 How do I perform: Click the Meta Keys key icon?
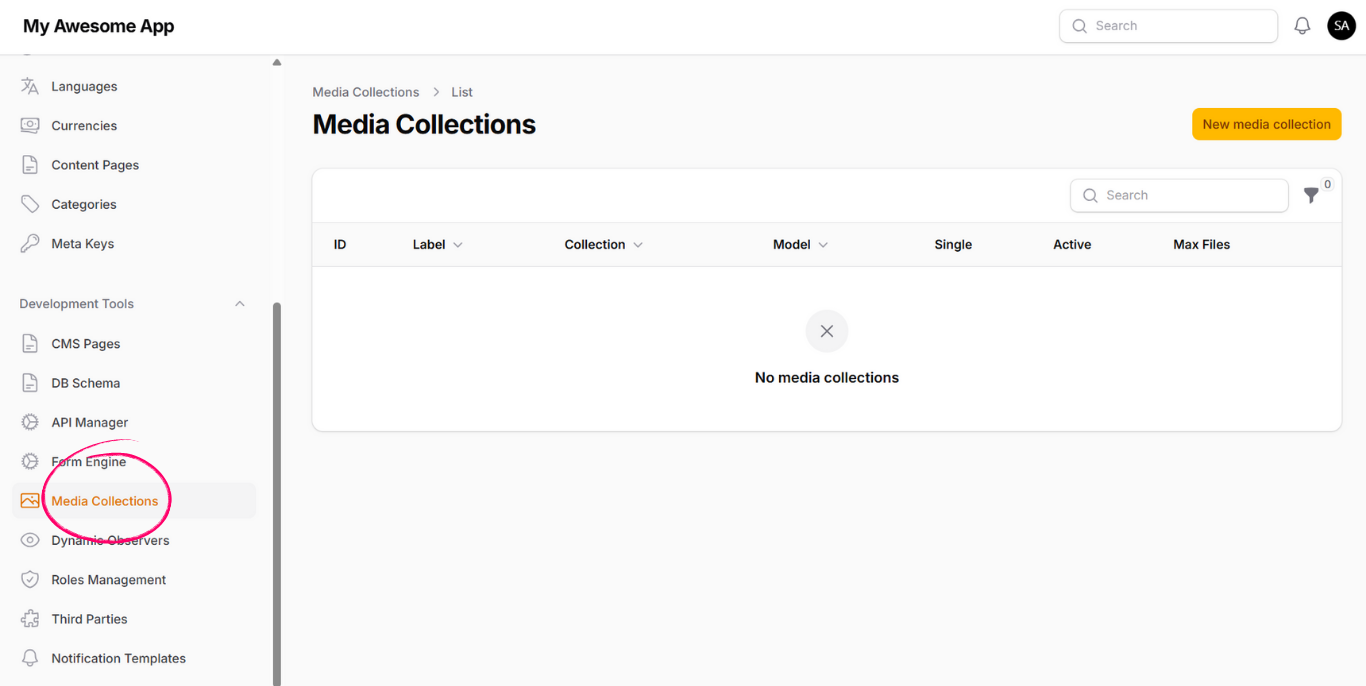point(30,244)
